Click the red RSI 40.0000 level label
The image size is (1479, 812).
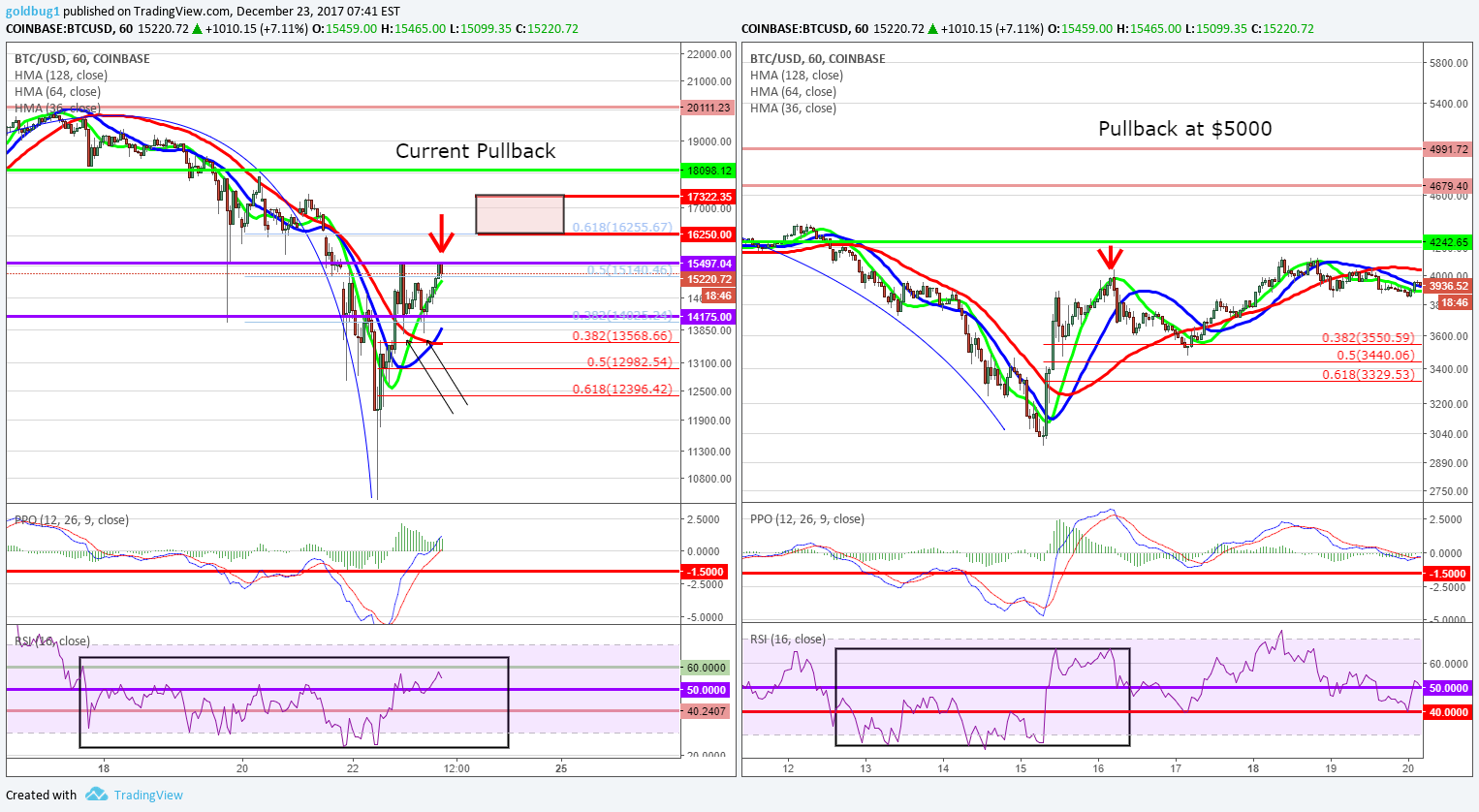1448,712
